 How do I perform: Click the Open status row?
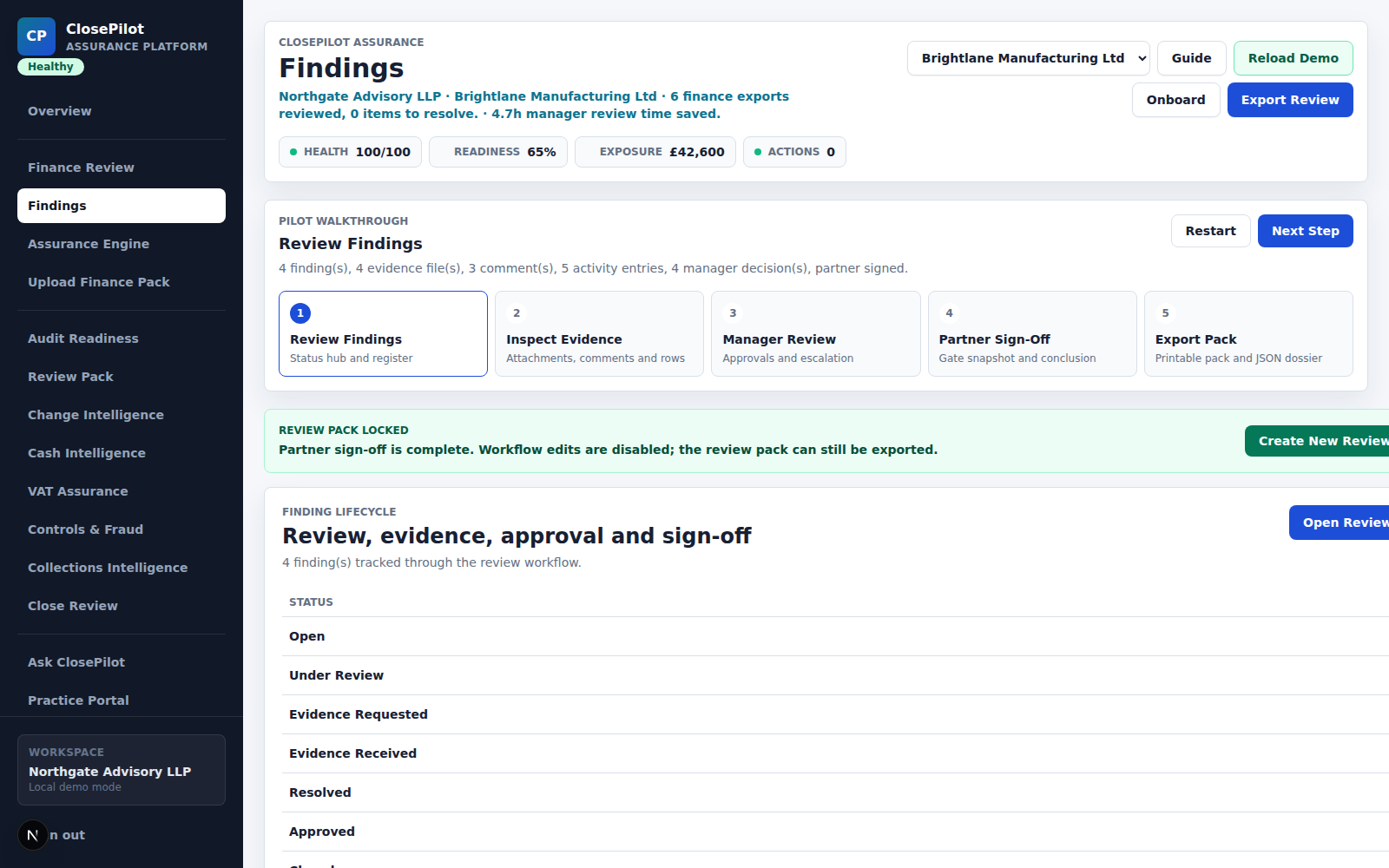pos(835,636)
